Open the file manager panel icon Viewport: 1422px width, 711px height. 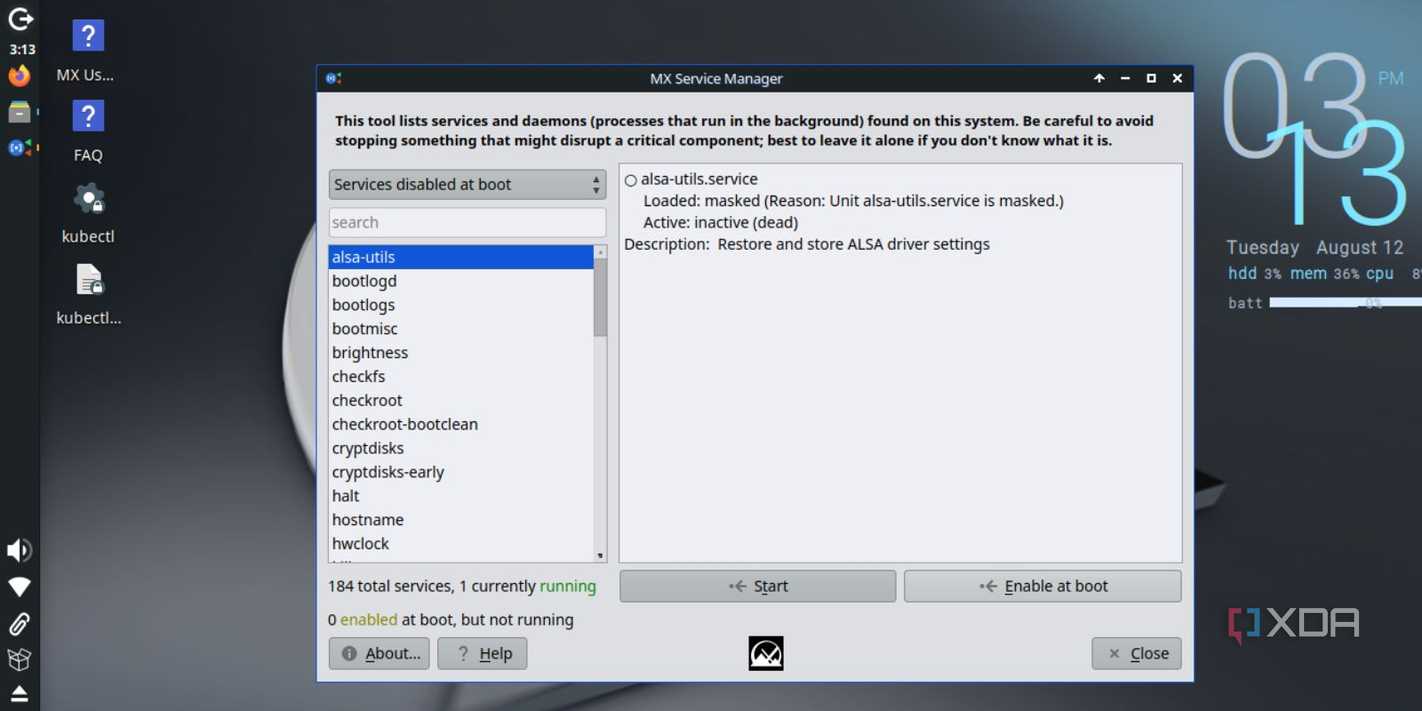click(x=19, y=112)
